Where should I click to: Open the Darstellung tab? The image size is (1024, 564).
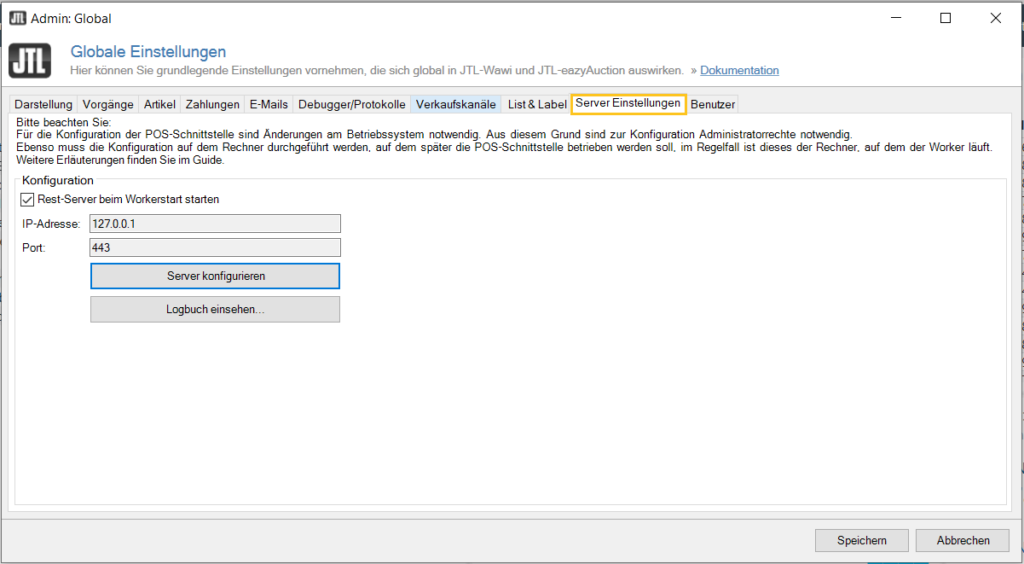click(x=43, y=104)
